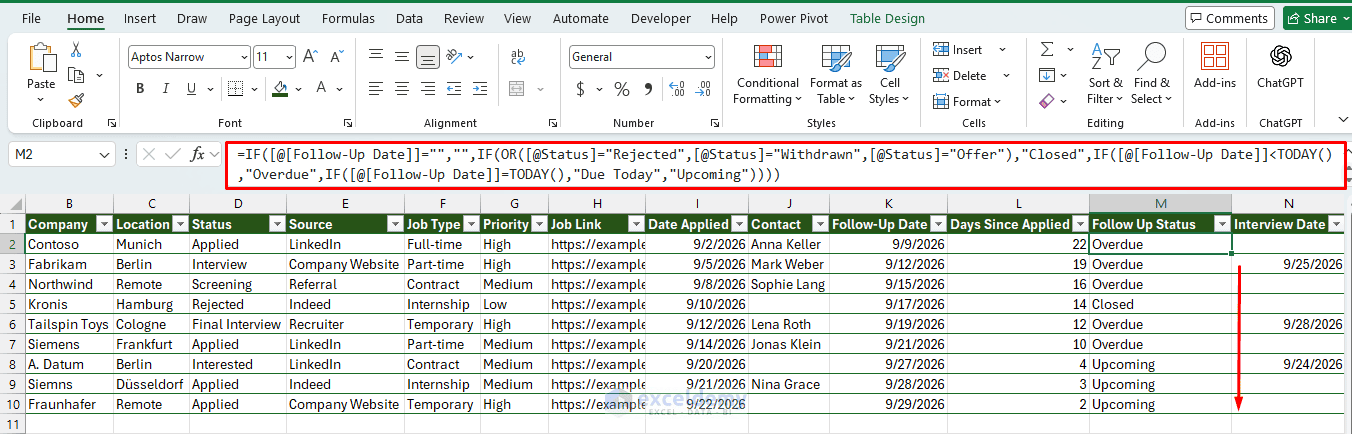Click the Decrease Decimal icon

(702, 89)
